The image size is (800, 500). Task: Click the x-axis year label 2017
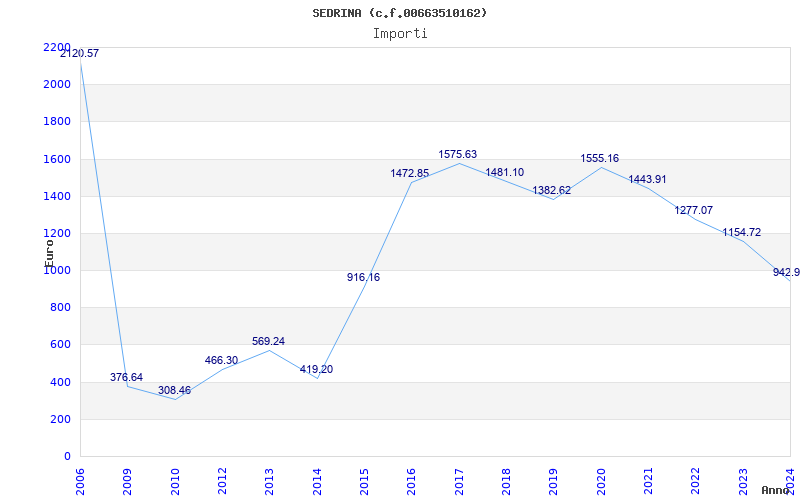pos(459,482)
